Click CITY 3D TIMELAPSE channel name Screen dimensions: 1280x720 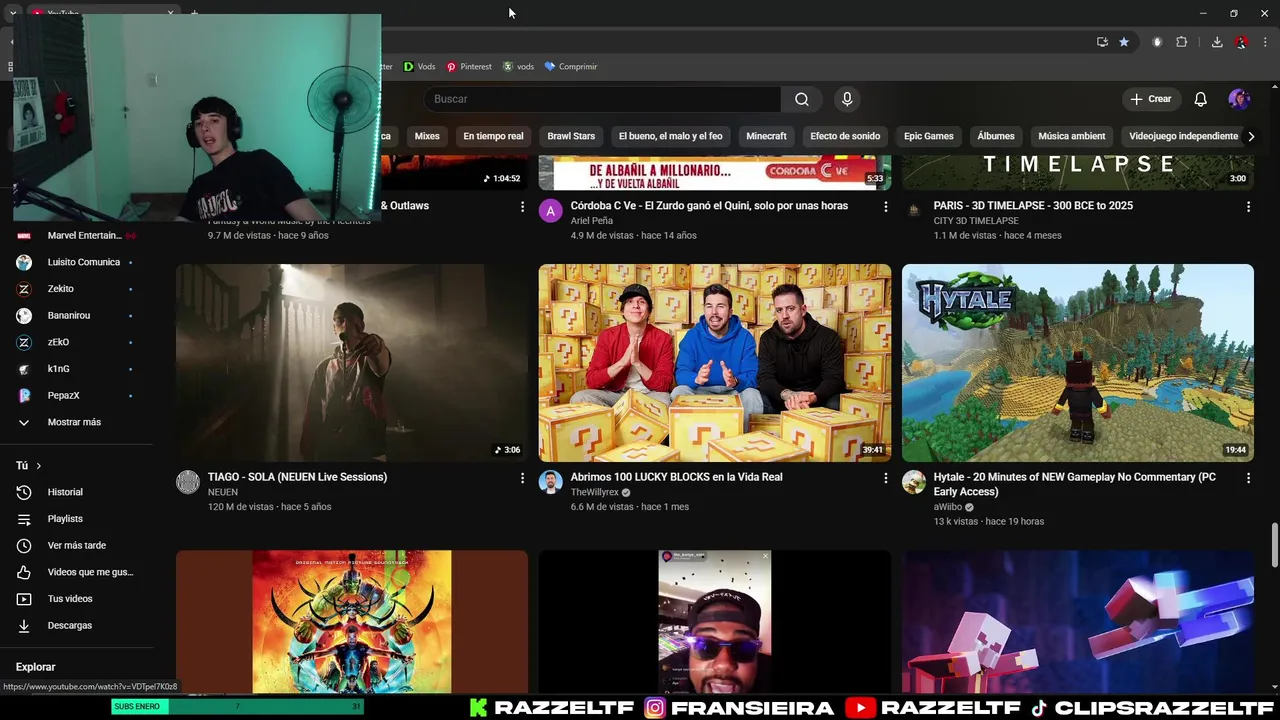[x=976, y=221]
